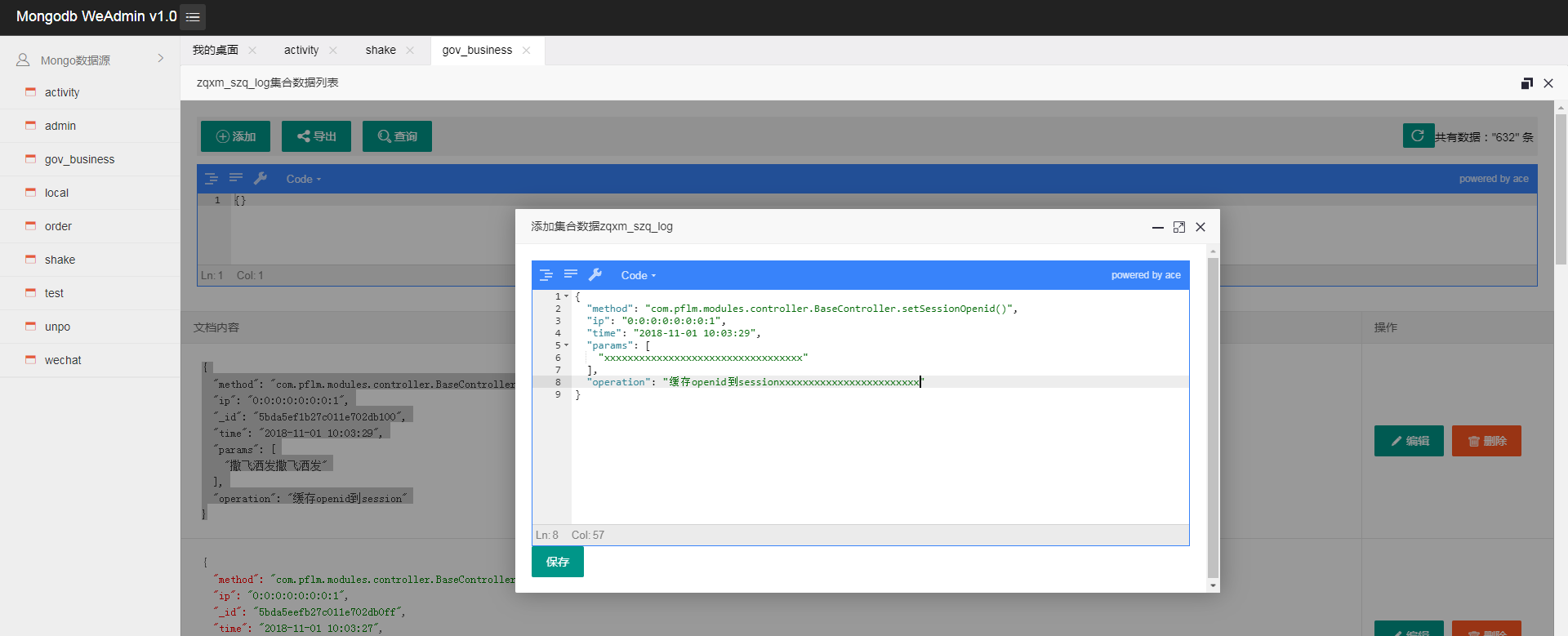Click the dialog vertical scrollbar

pos(1213,417)
